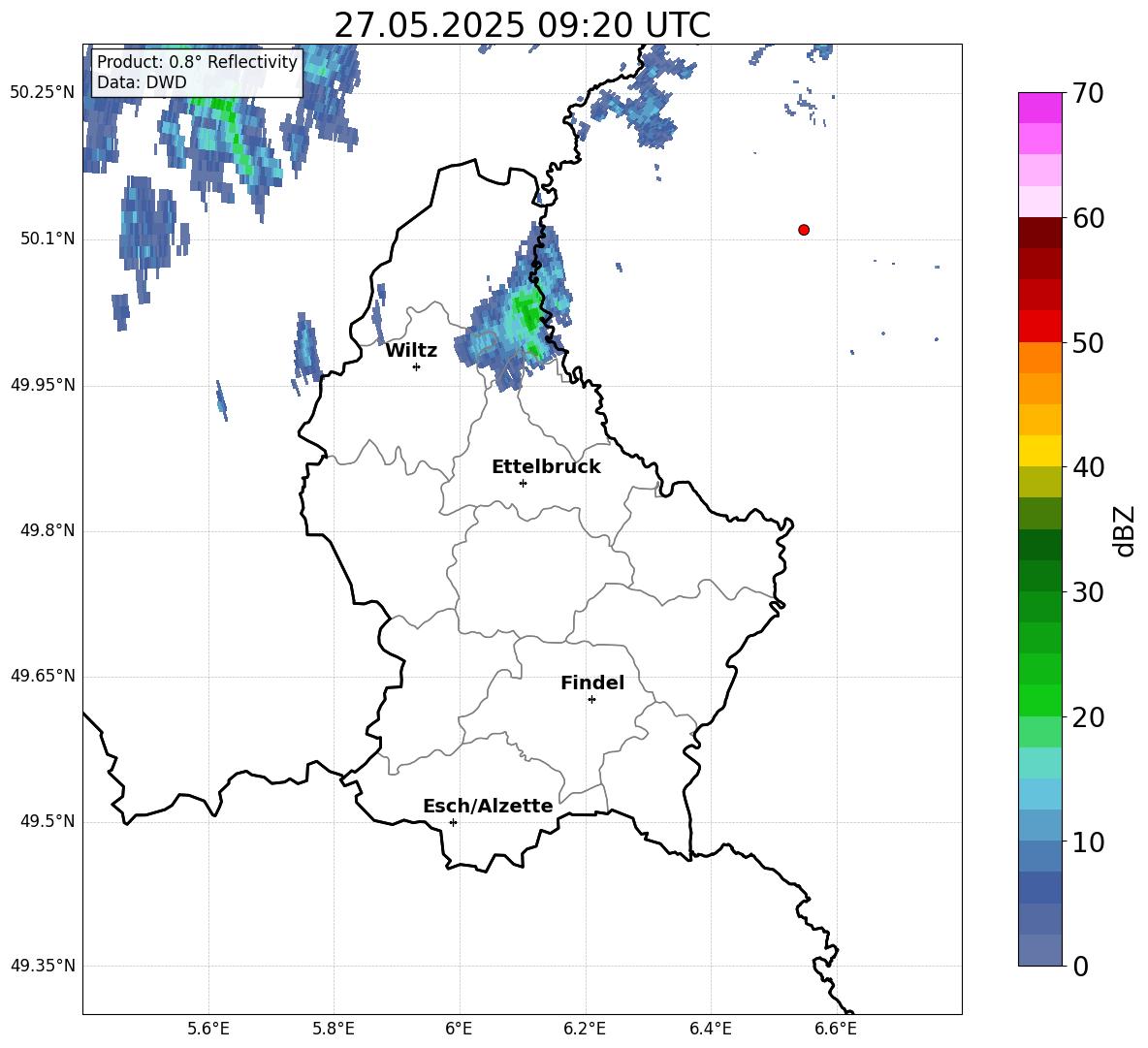Click the 49.35°N latitude label
1148x1048 pixels.
point(43,966)
